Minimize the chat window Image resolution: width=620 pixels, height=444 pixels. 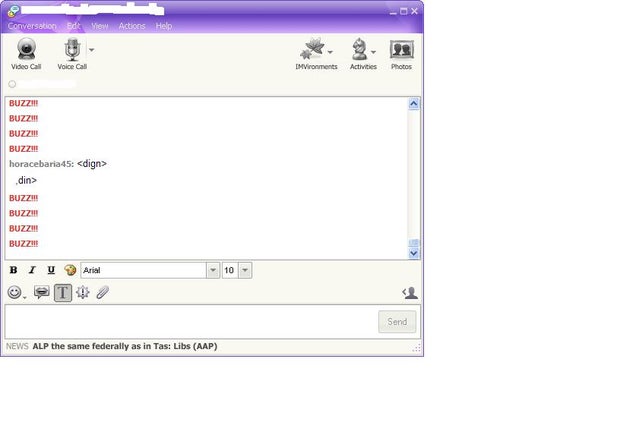393,12
